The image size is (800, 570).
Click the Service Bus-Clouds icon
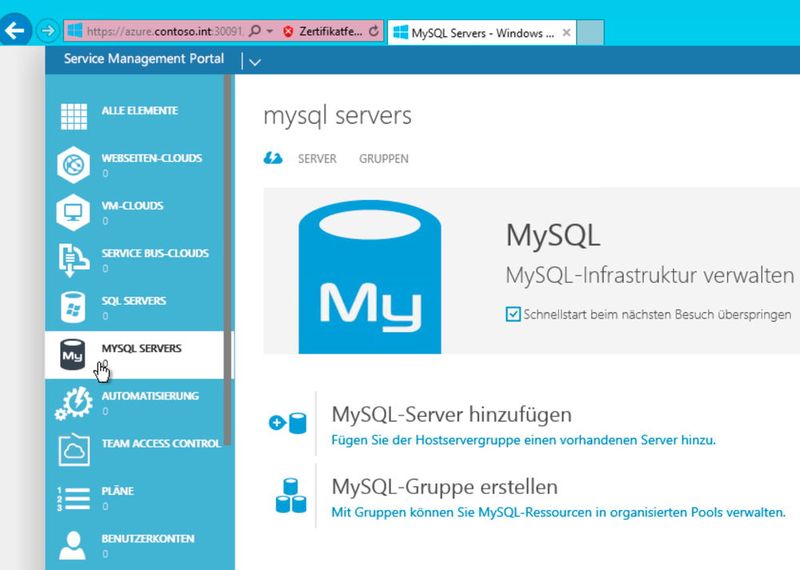pos(74,260)
